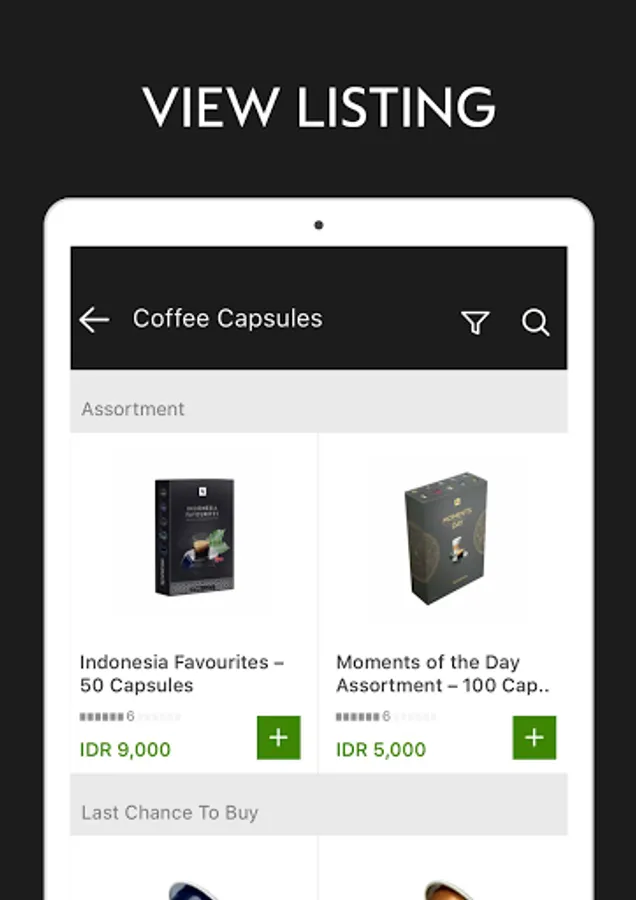Open Moments of the Day box image
Screen dimensions: 636x900
[x=445, y=538]
